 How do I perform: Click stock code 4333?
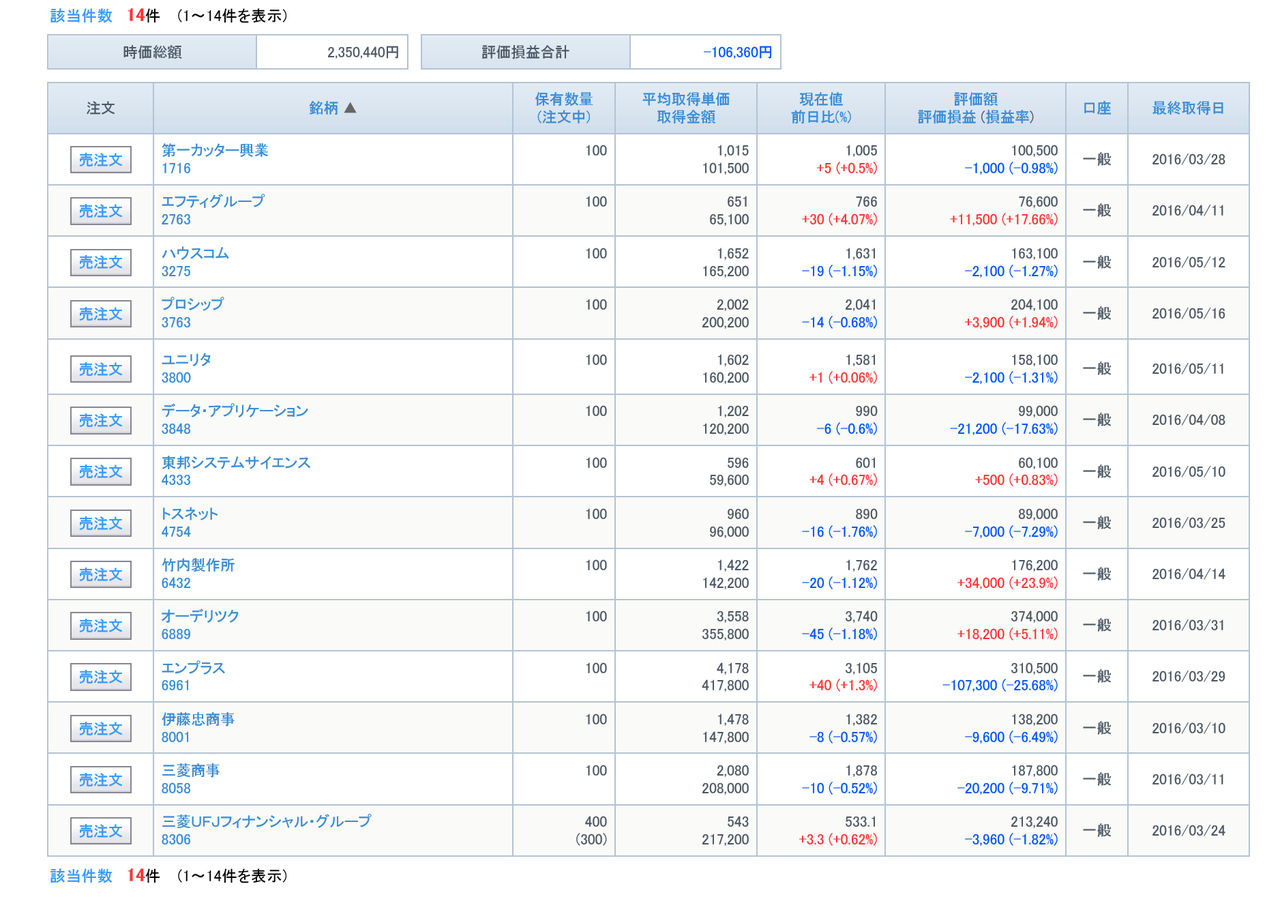click(x=176, y=480)
